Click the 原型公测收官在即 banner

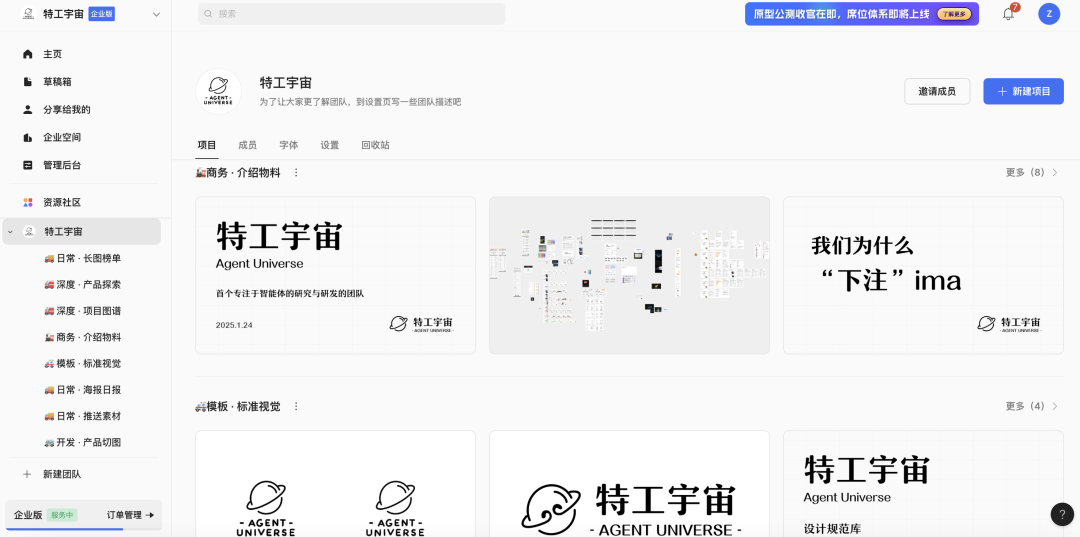coord(862,14)
